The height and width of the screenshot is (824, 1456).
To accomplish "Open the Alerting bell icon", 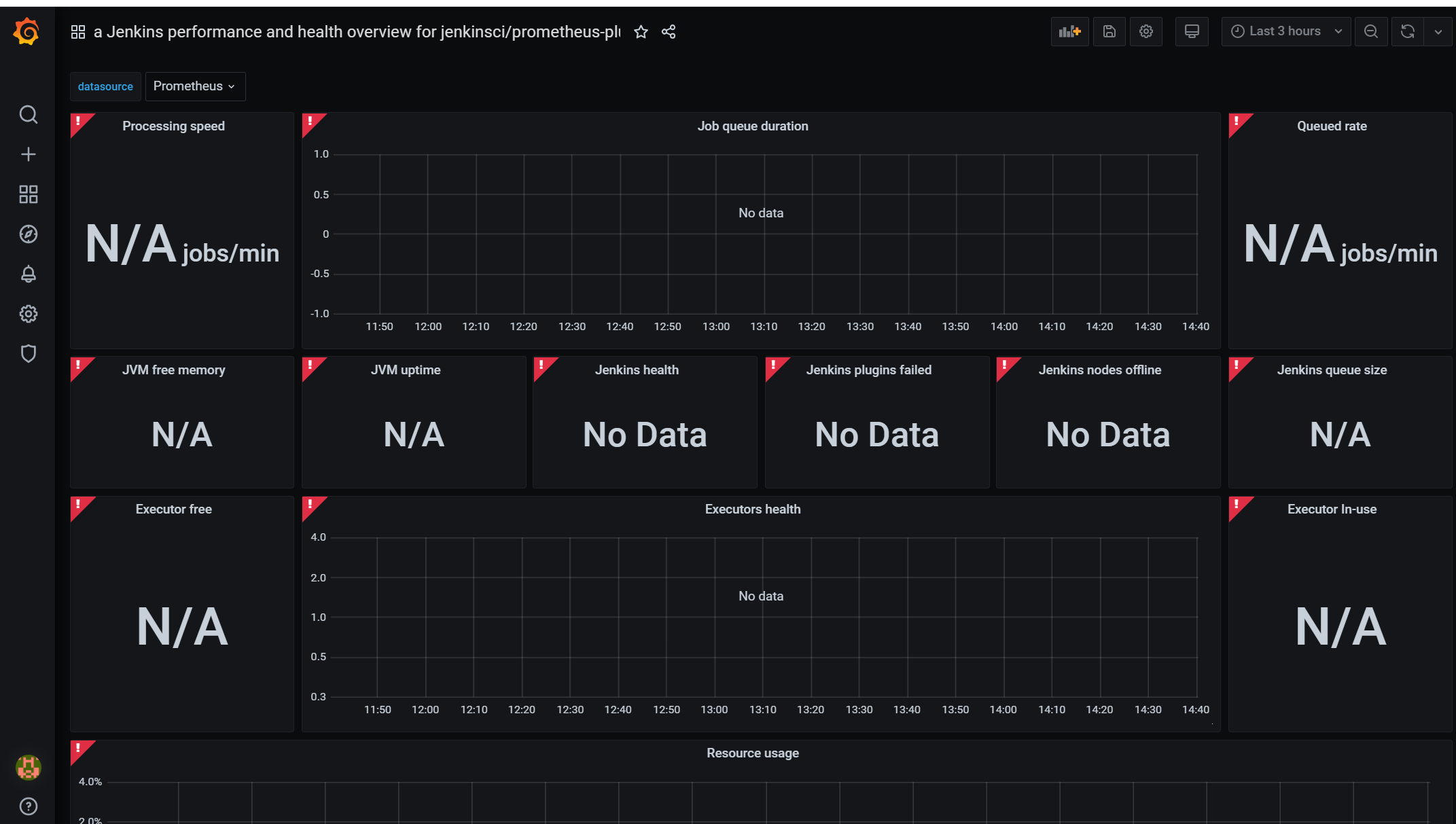I will [x=28, y=274].
